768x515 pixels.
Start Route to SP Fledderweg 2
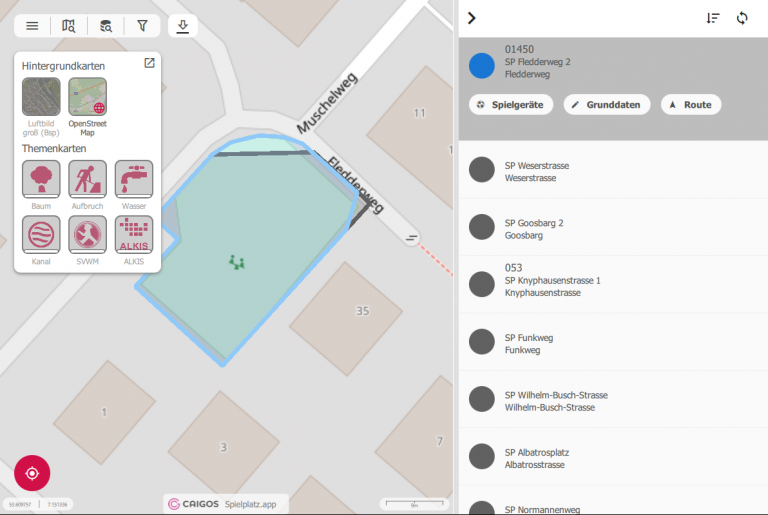pos(691,104)
